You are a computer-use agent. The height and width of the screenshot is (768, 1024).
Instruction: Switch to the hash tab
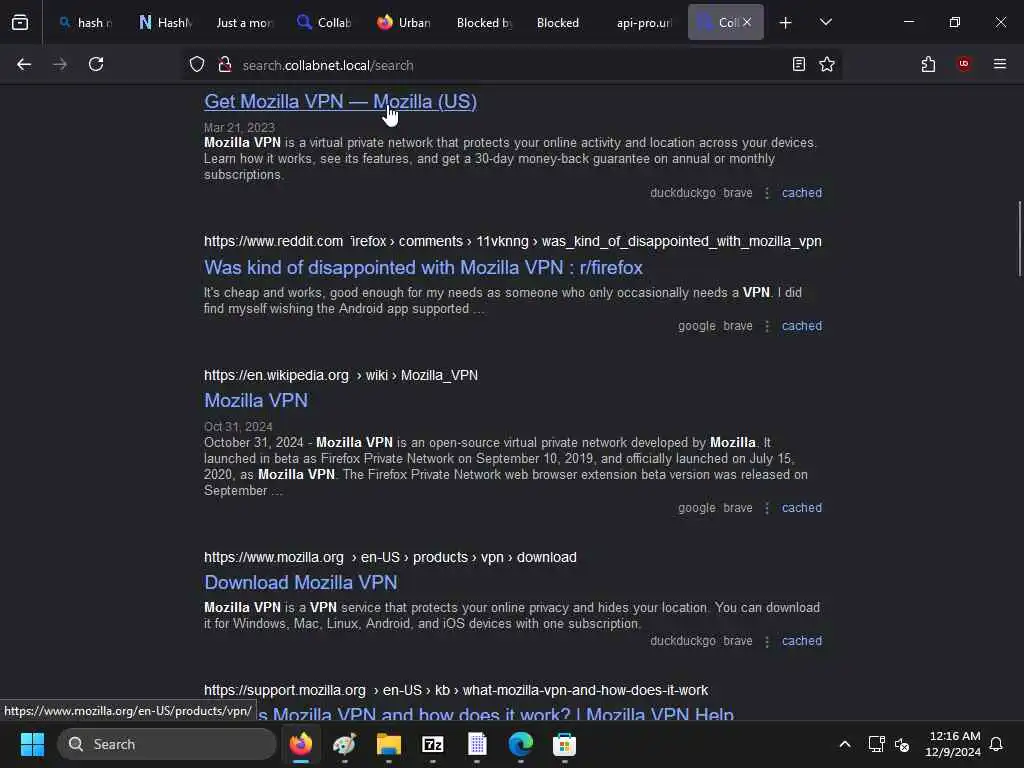[x=86, y=23]
